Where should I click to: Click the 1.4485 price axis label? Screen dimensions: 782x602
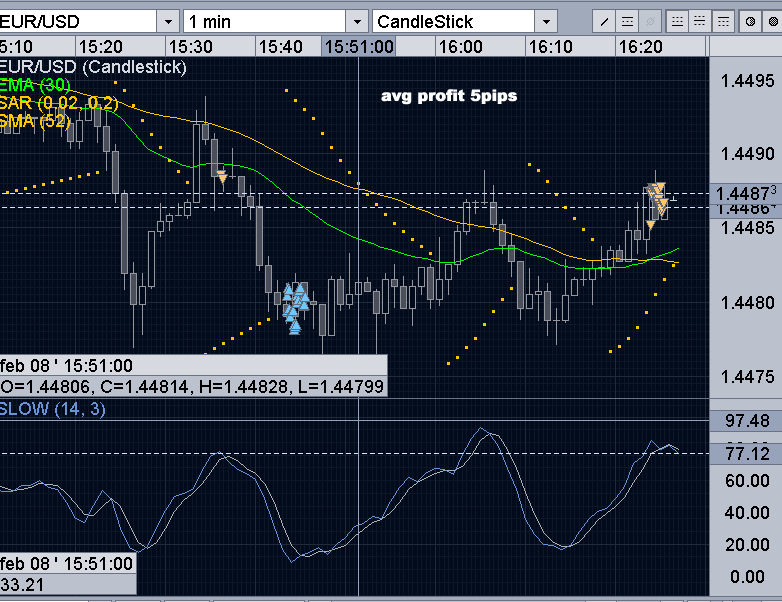(x=748, y=228)
